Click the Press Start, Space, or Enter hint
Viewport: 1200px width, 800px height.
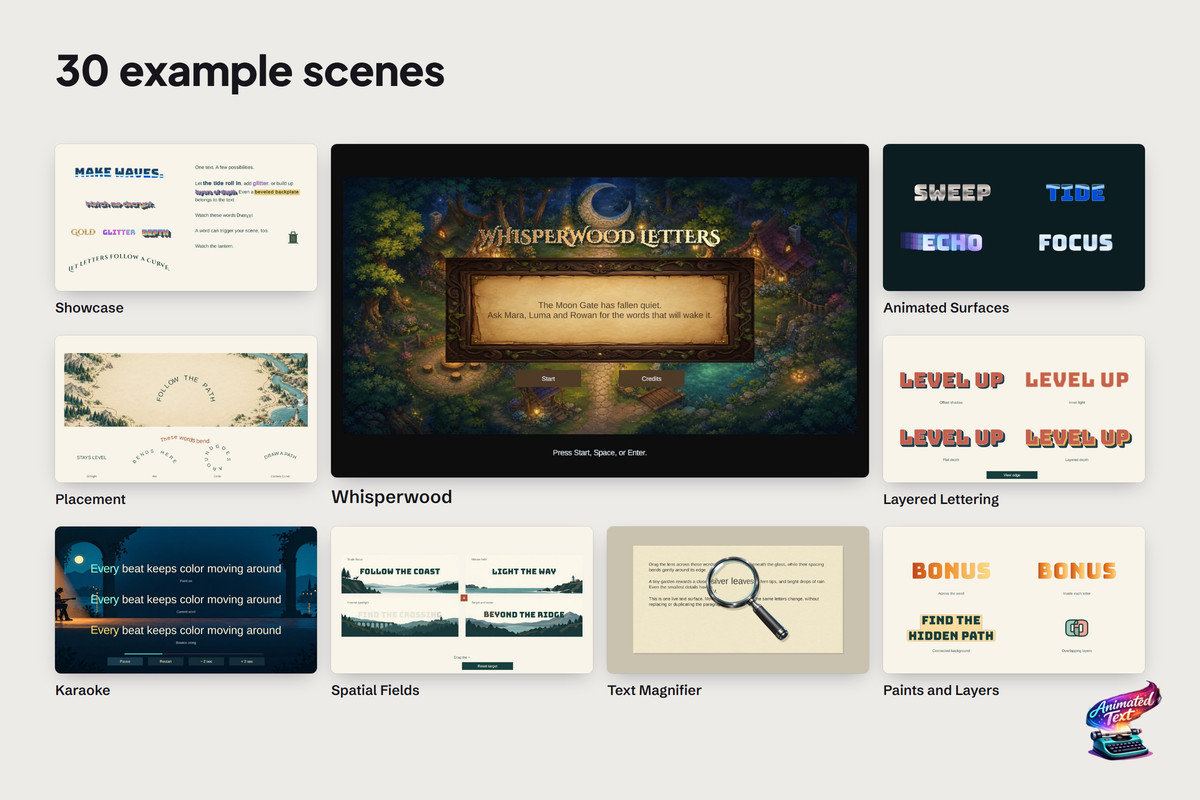coord(600,453)
